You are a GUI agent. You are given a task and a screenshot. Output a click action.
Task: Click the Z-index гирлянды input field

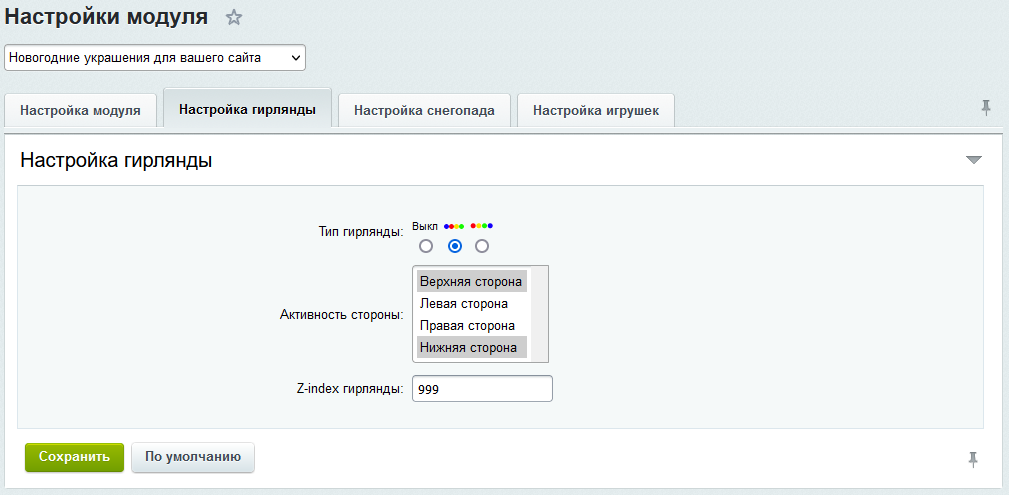tap(481, 389)
